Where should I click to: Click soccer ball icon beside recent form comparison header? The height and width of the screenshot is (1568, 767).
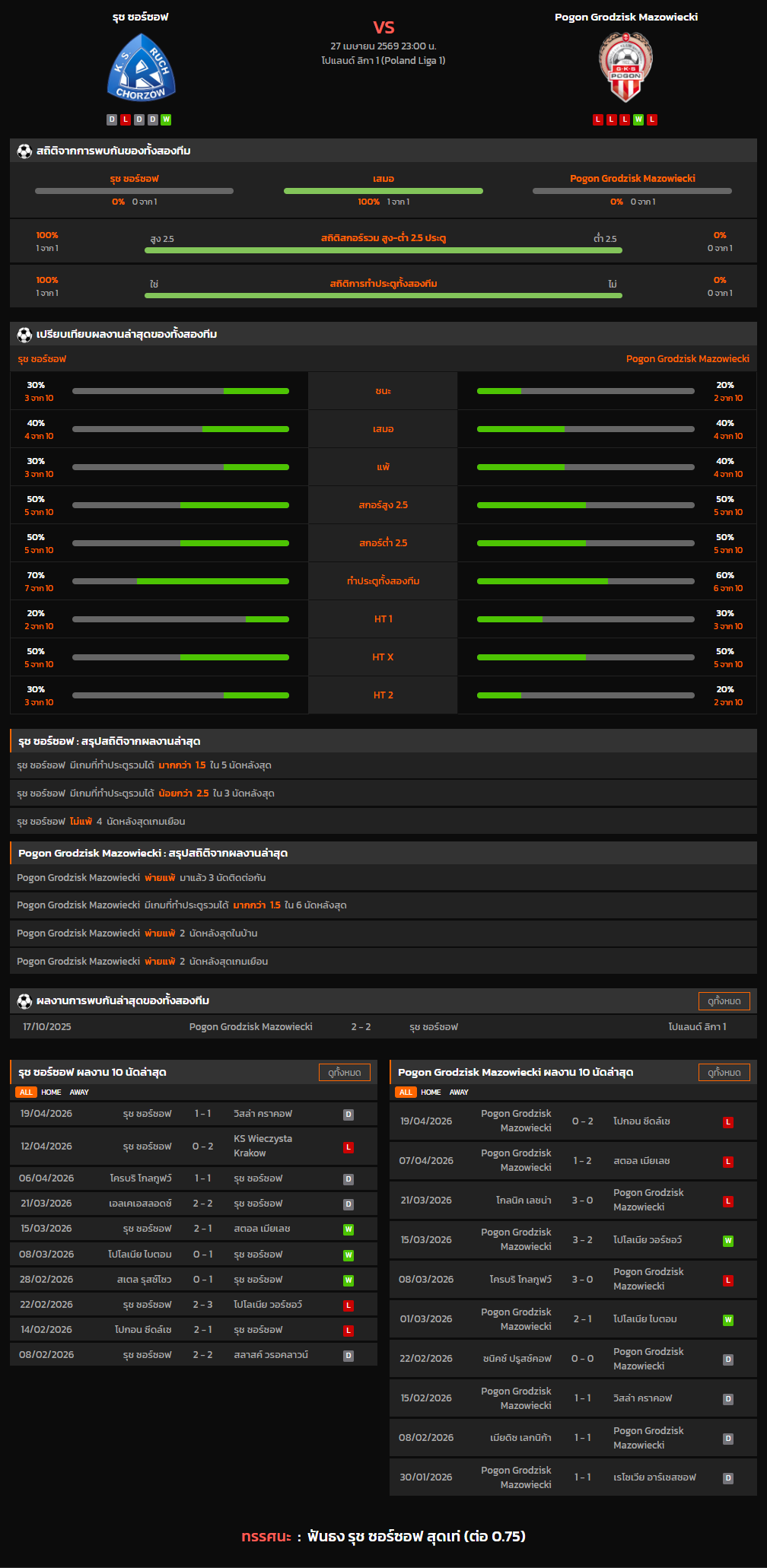[24, 335]
